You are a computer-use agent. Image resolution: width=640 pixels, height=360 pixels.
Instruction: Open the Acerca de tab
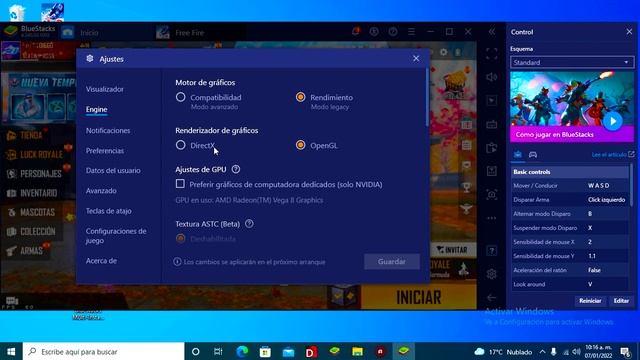tap(101, 261)
